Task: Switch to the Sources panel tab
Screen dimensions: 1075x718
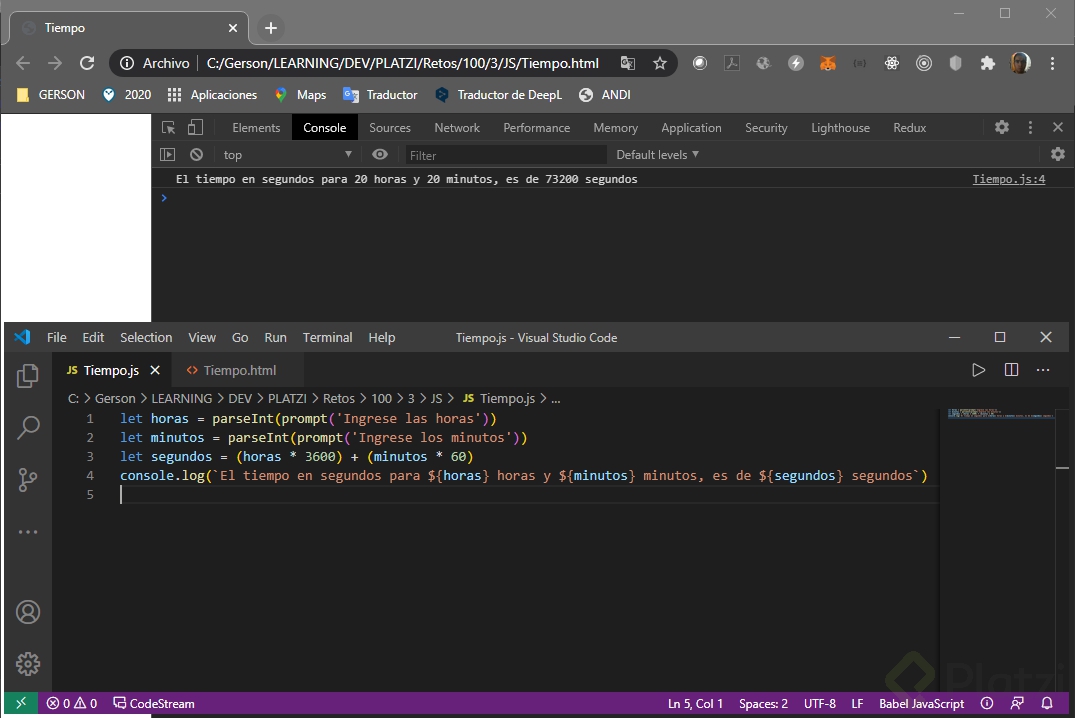Action: [389, 128]
